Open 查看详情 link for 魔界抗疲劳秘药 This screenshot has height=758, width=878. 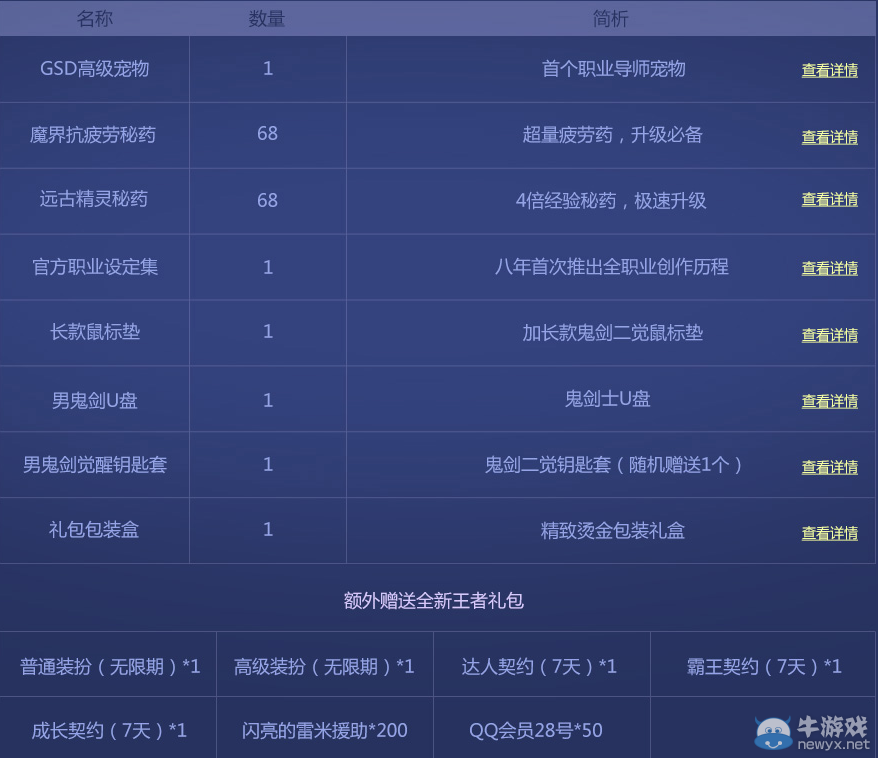coord(829,137)
